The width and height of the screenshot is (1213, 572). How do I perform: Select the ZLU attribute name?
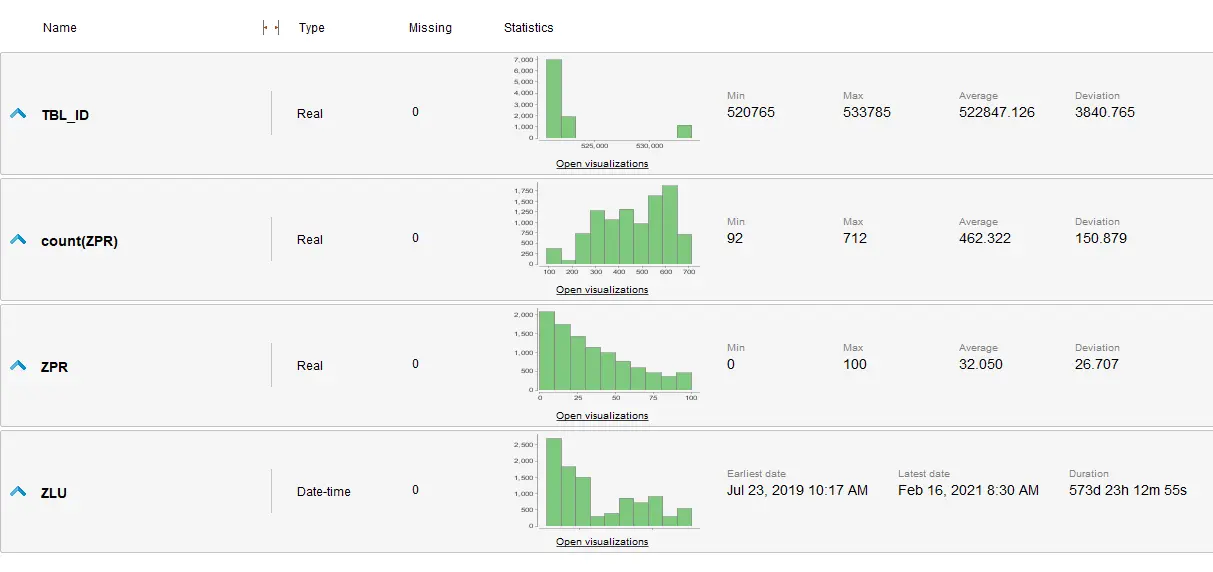pos(54,493)
